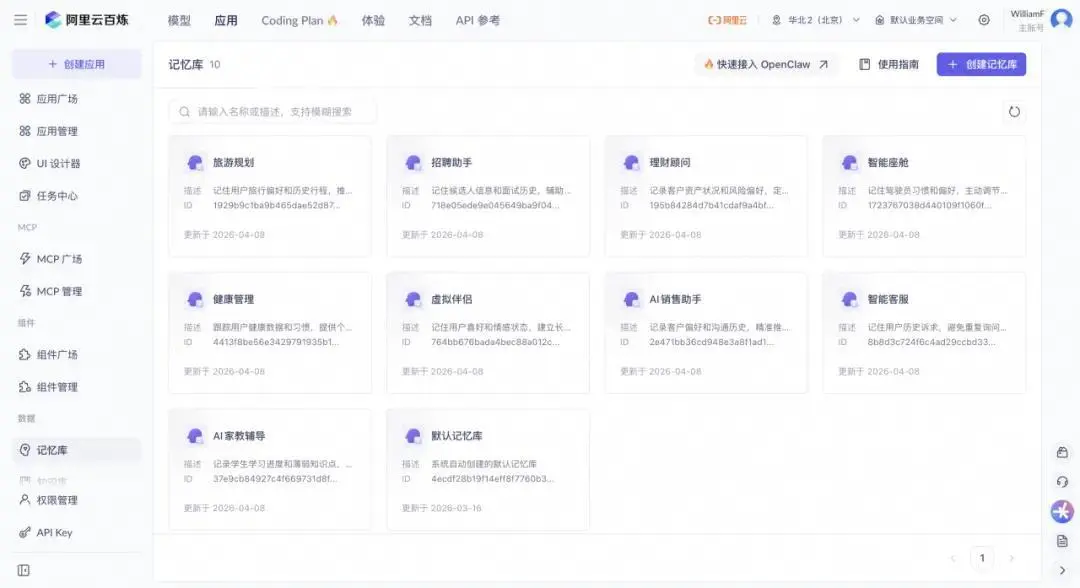The image size is (1080, 588).
Task: Open the 旅游规划 memory card
Action: (269, 196)
